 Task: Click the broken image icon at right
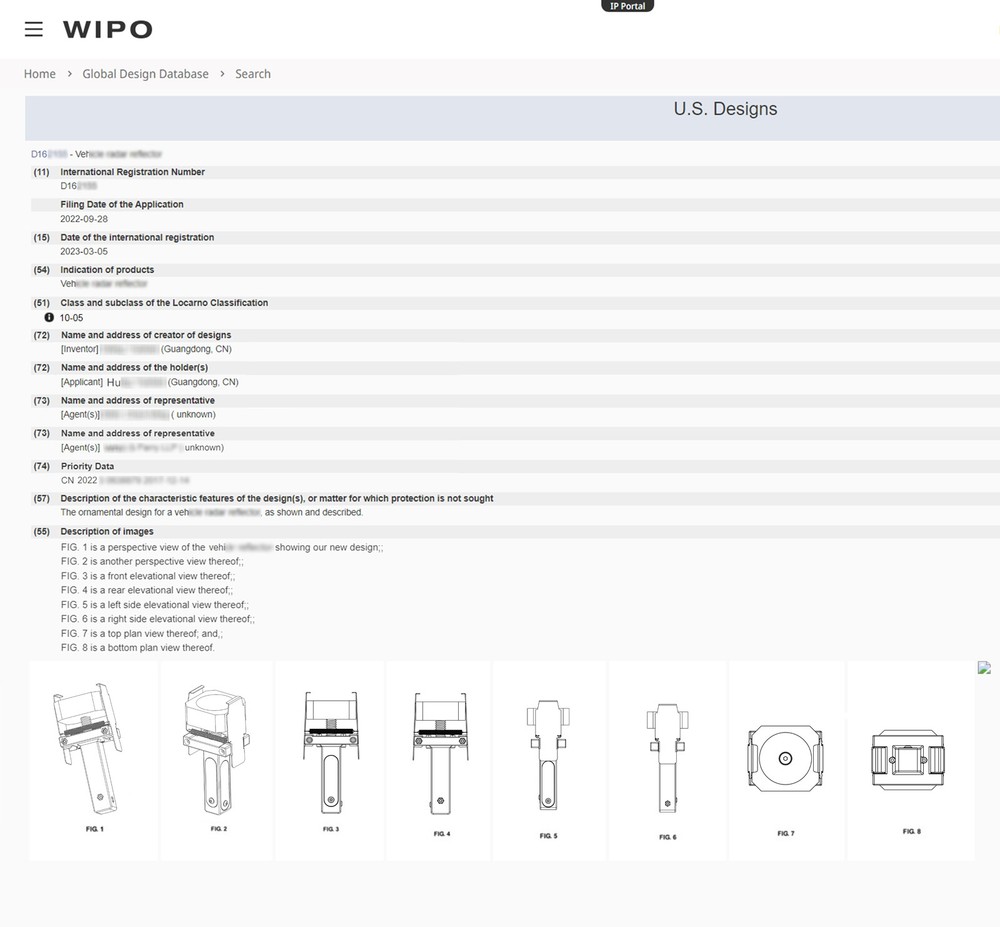click(x=984, y=668)
